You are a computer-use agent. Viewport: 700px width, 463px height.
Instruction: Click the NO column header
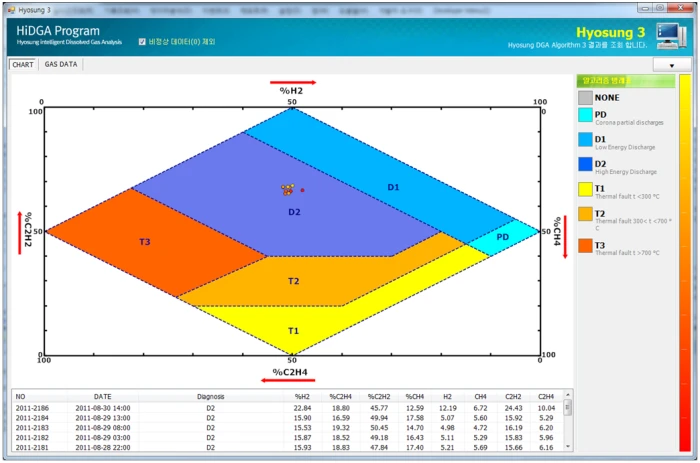pos(21,396)
